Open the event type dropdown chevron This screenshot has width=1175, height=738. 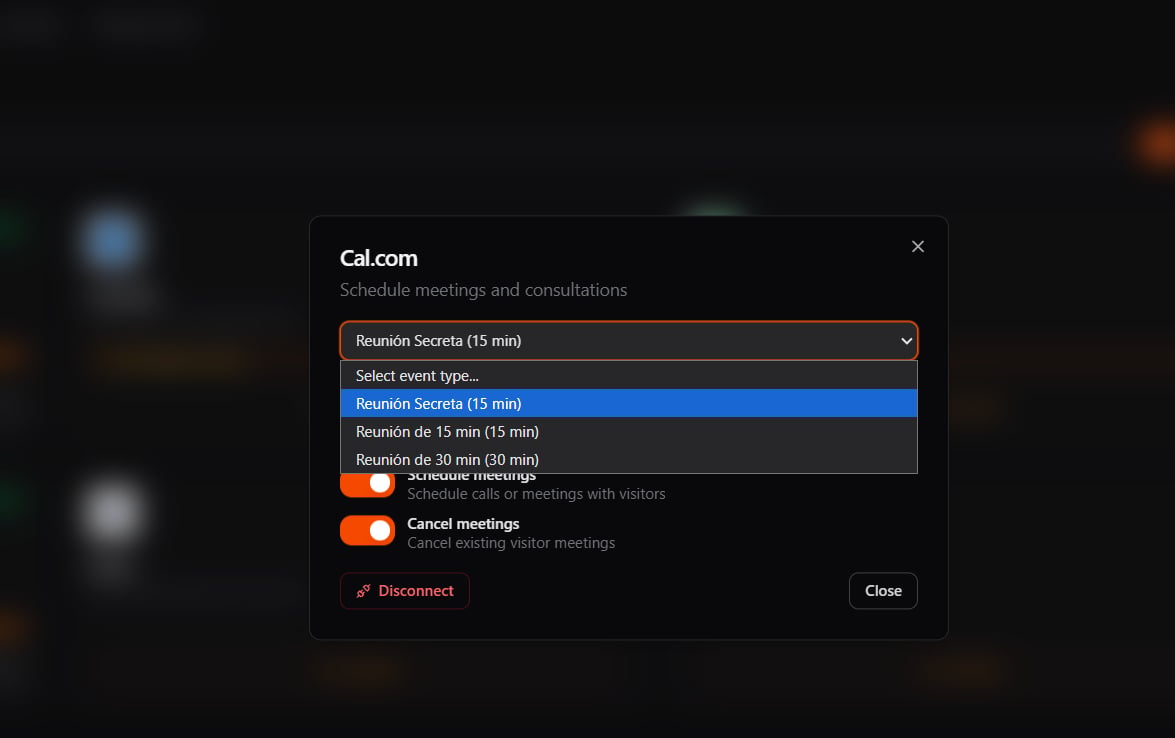point(906,341)
